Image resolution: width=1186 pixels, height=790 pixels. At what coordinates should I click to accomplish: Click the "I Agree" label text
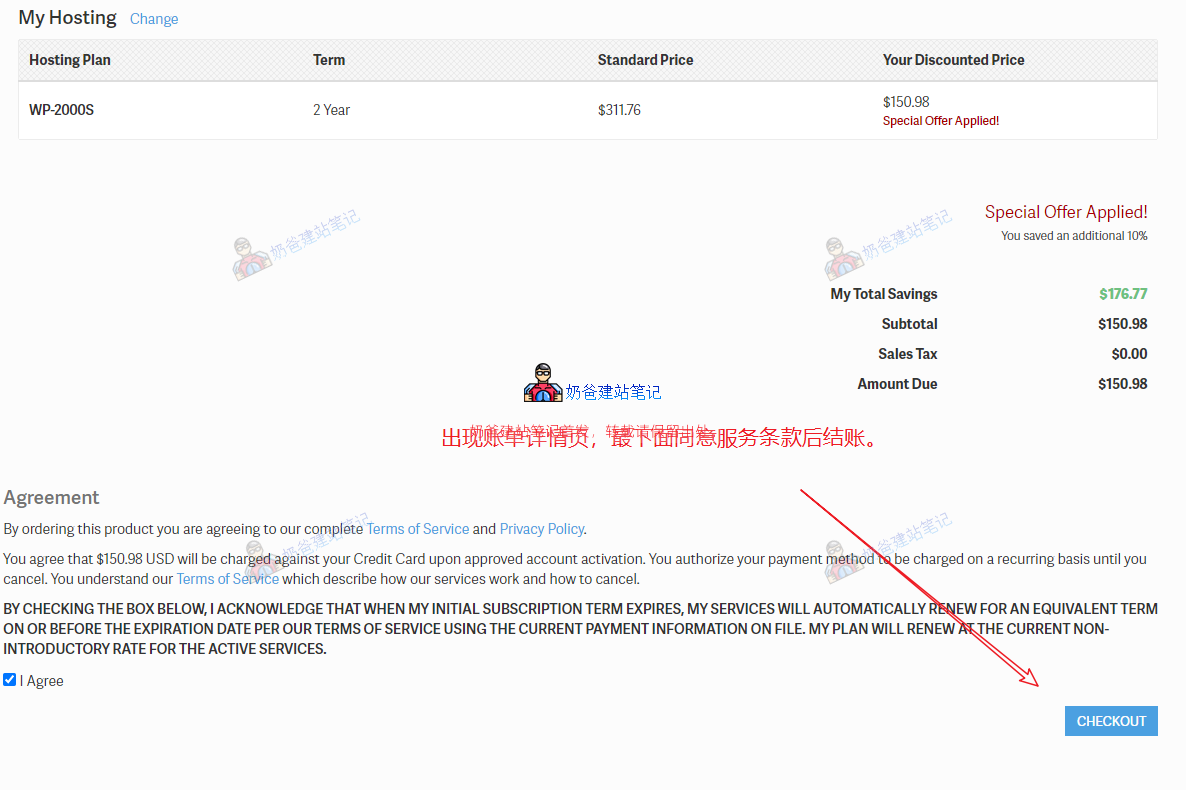click(45, 681)
